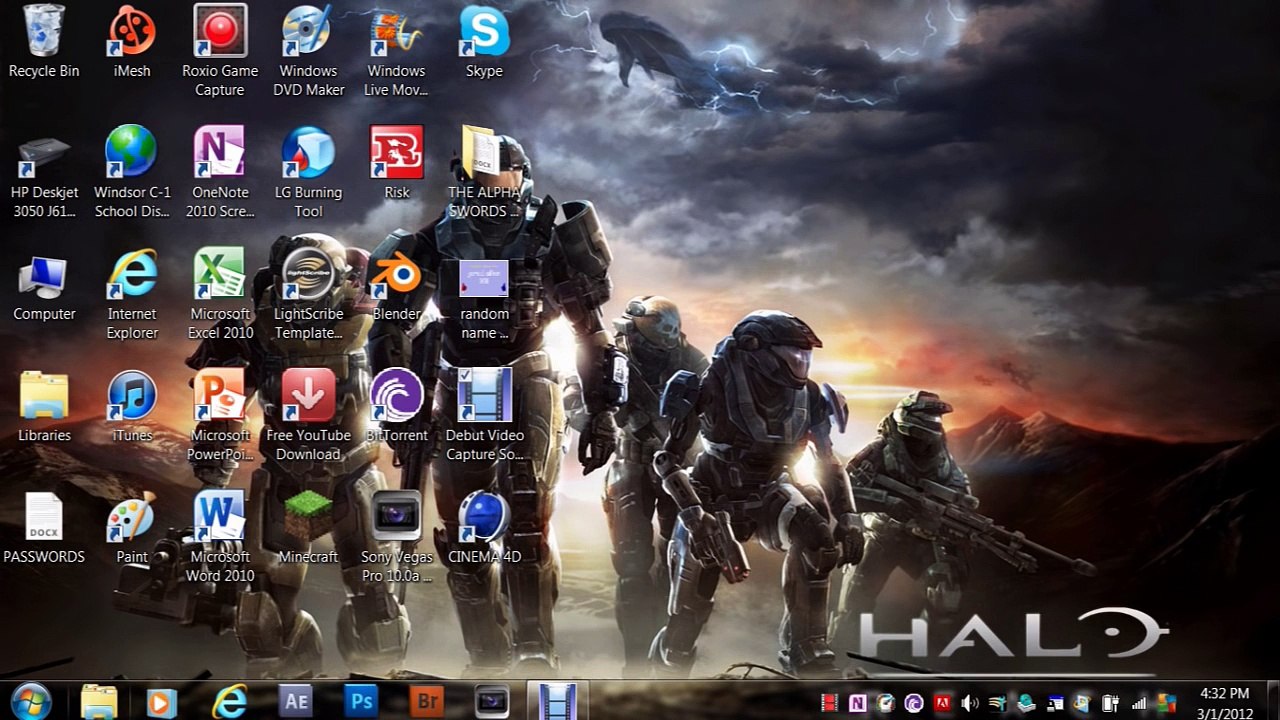
Task: Open Sony Vegas pinned on the taskbar
Action: (x=492, y=701)
